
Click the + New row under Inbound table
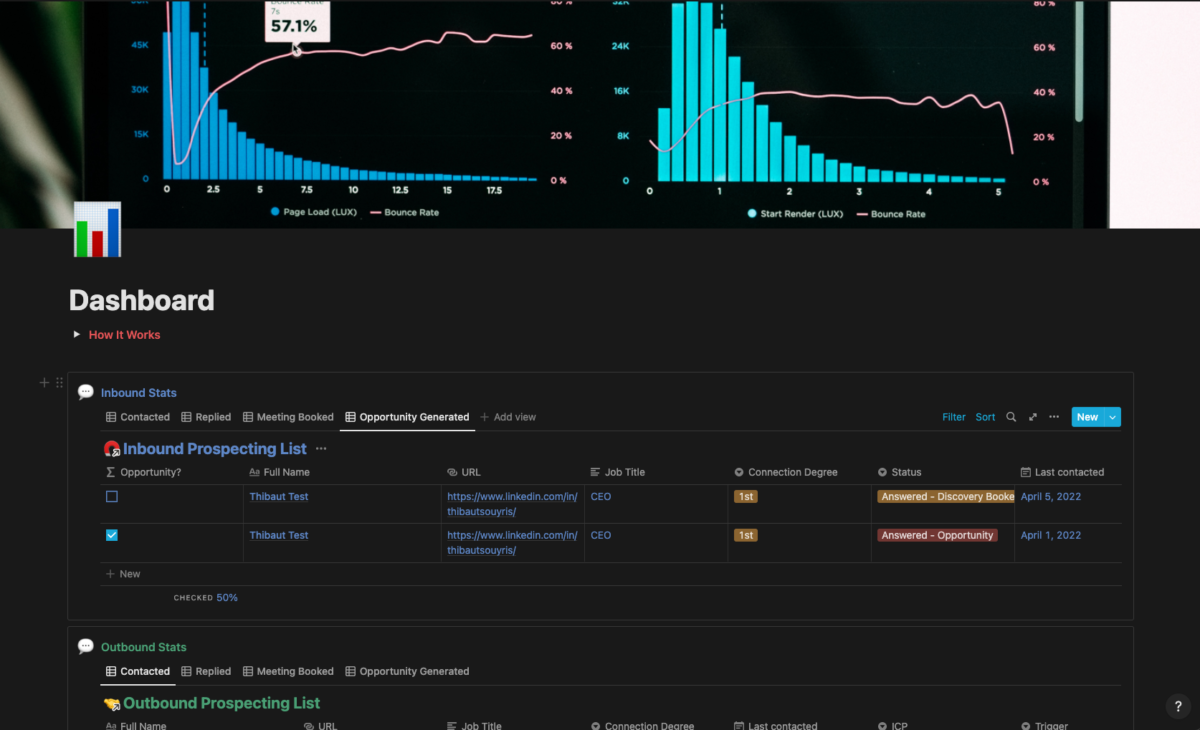[124, 574]
